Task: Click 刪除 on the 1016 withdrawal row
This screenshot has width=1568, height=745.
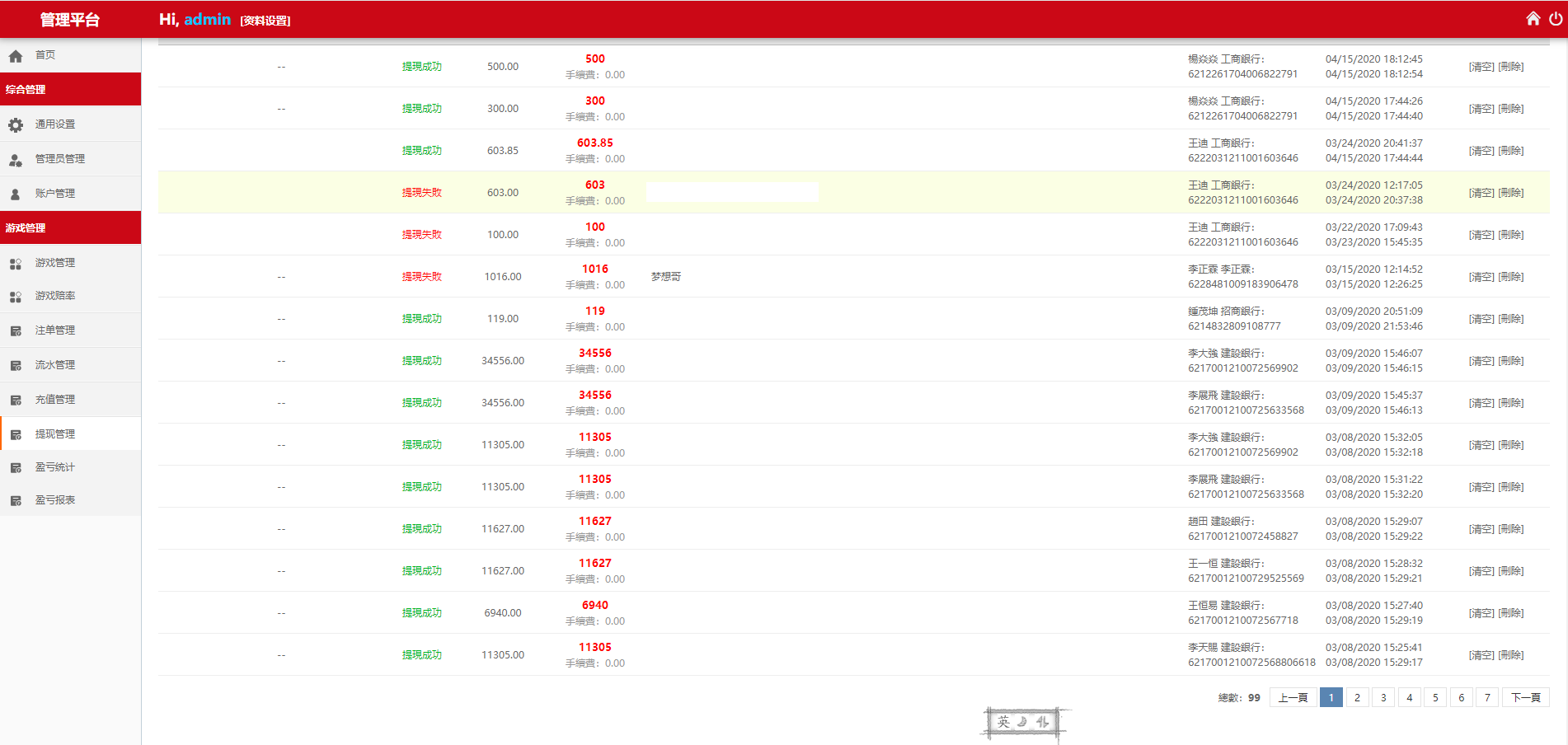Action: 1511,277
